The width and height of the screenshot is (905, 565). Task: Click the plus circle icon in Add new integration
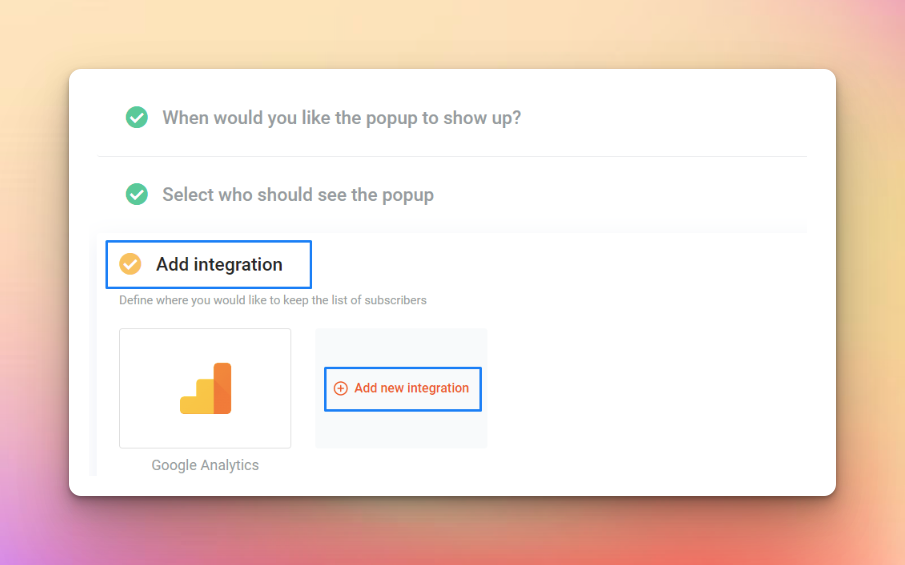(x=341, y=388)
